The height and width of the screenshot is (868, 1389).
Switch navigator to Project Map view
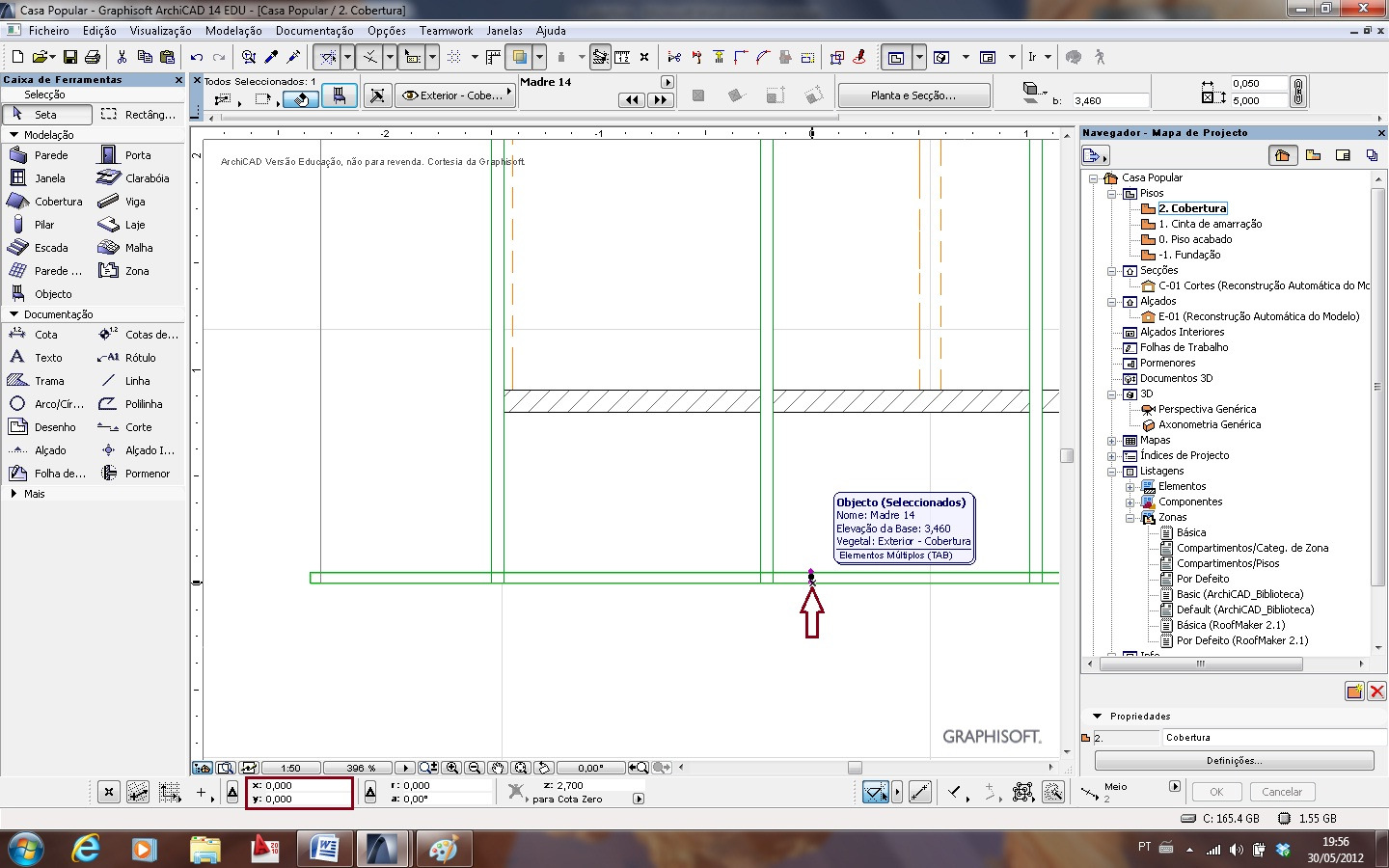tap(1282, 155)
